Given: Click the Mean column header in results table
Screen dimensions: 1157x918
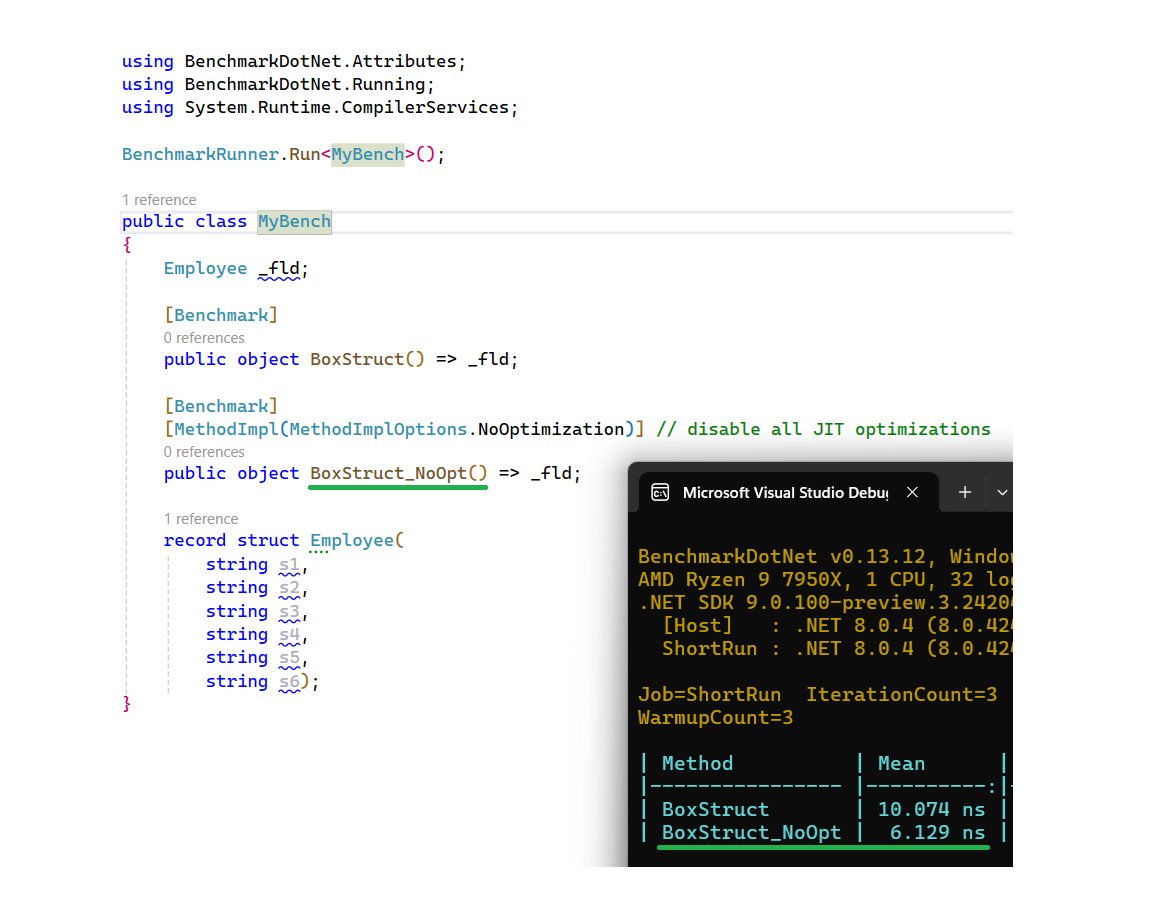Looking at the screenshot, I should (x=901, y=763).
